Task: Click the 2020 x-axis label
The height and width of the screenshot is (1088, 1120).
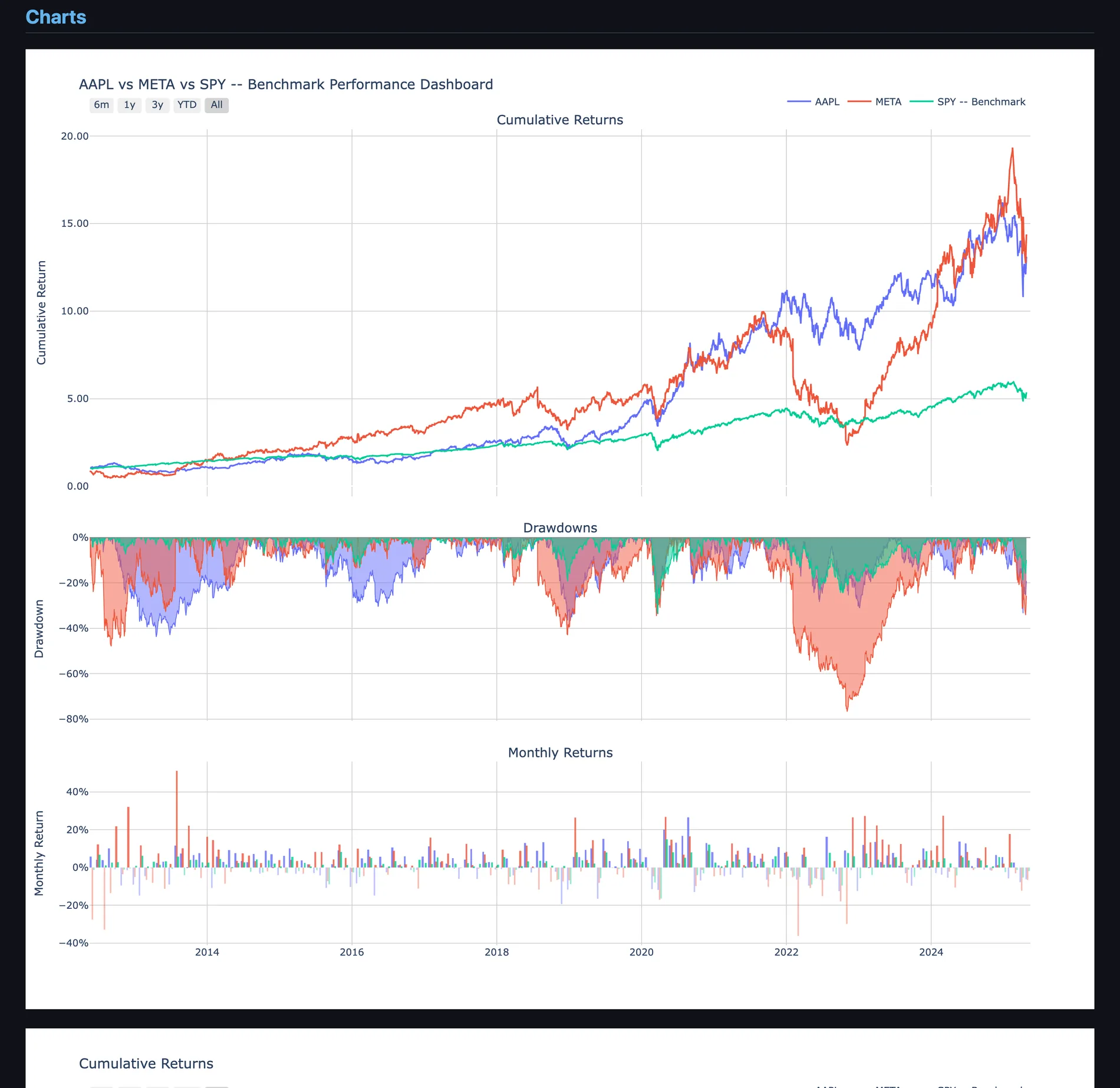Action: (641, 952)
